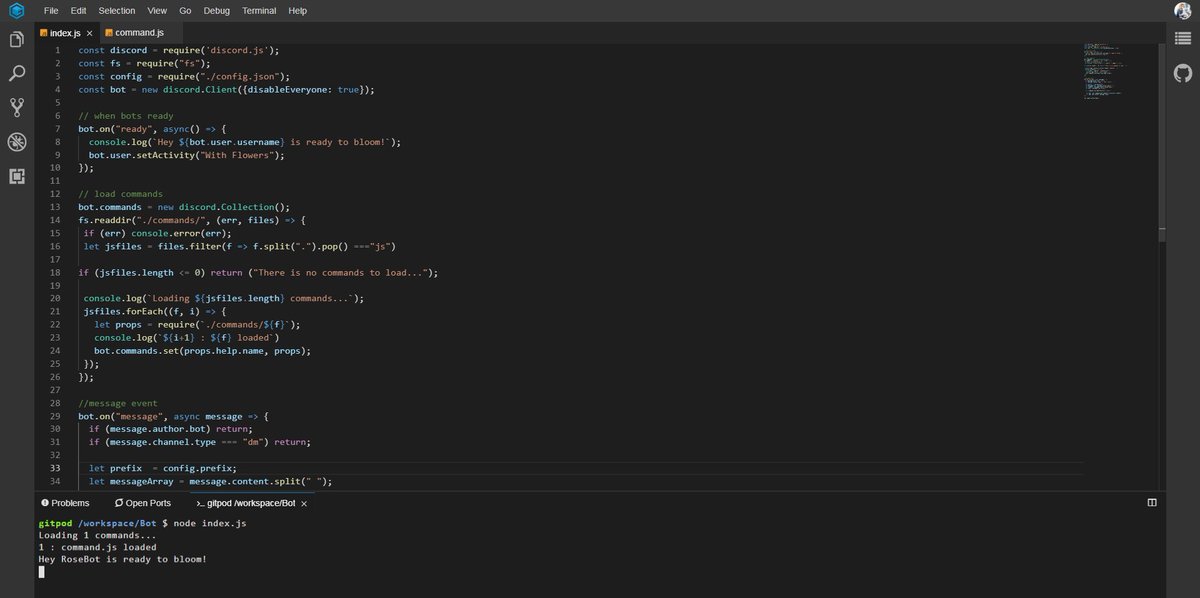Open the Source Control view
This screenshot has height=598, width=1200.
[x=16, y=106]
